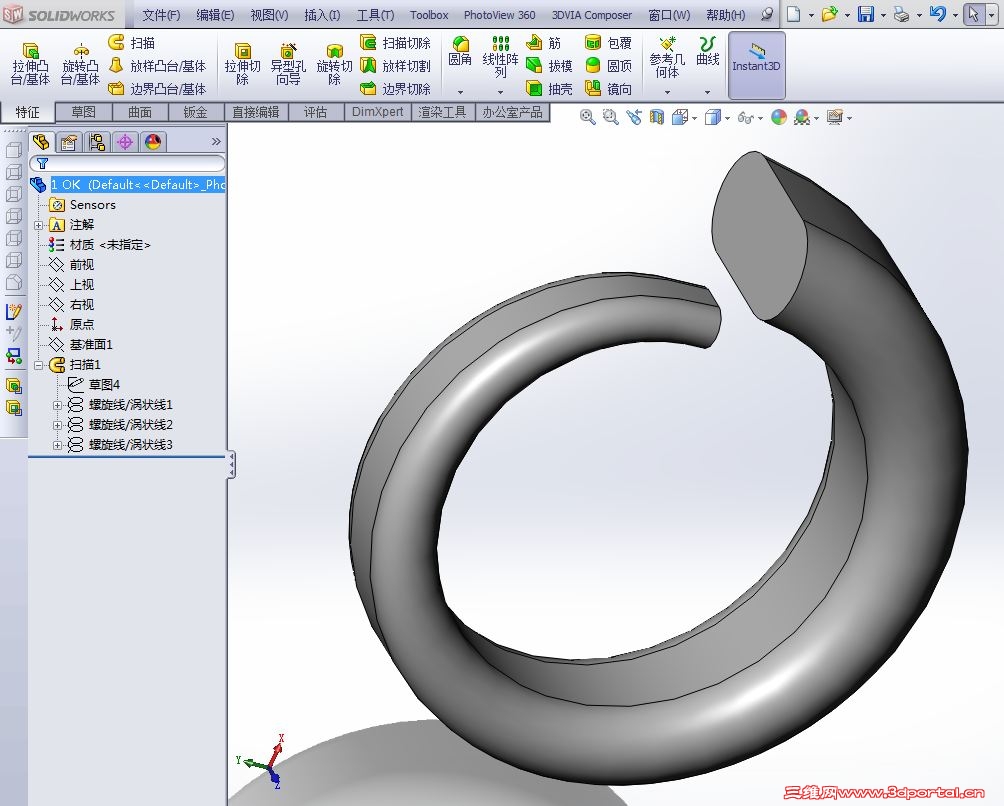Click the 边界切除 boundary cut tool
Screen dimensions: 1004x806
(395, 89)
